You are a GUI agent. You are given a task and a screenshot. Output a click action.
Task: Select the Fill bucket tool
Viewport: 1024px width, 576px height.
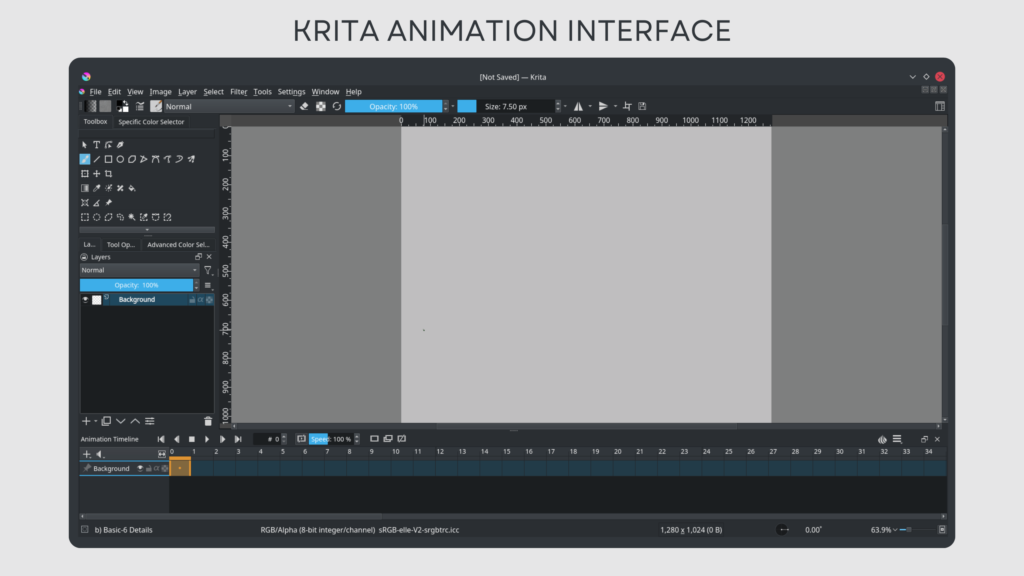coord(132,188)
